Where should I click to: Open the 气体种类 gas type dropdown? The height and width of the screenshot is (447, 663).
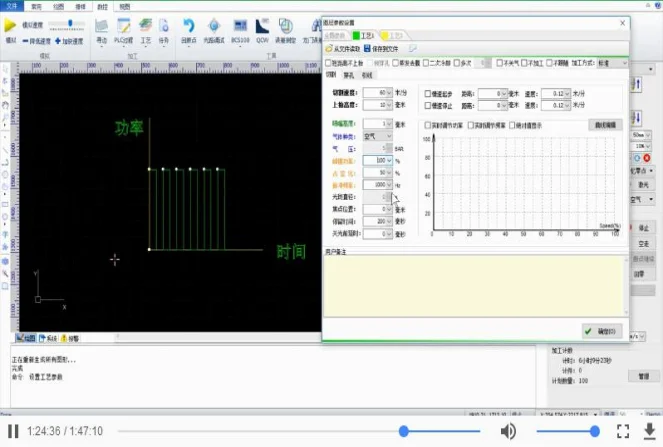click(378, 135)
